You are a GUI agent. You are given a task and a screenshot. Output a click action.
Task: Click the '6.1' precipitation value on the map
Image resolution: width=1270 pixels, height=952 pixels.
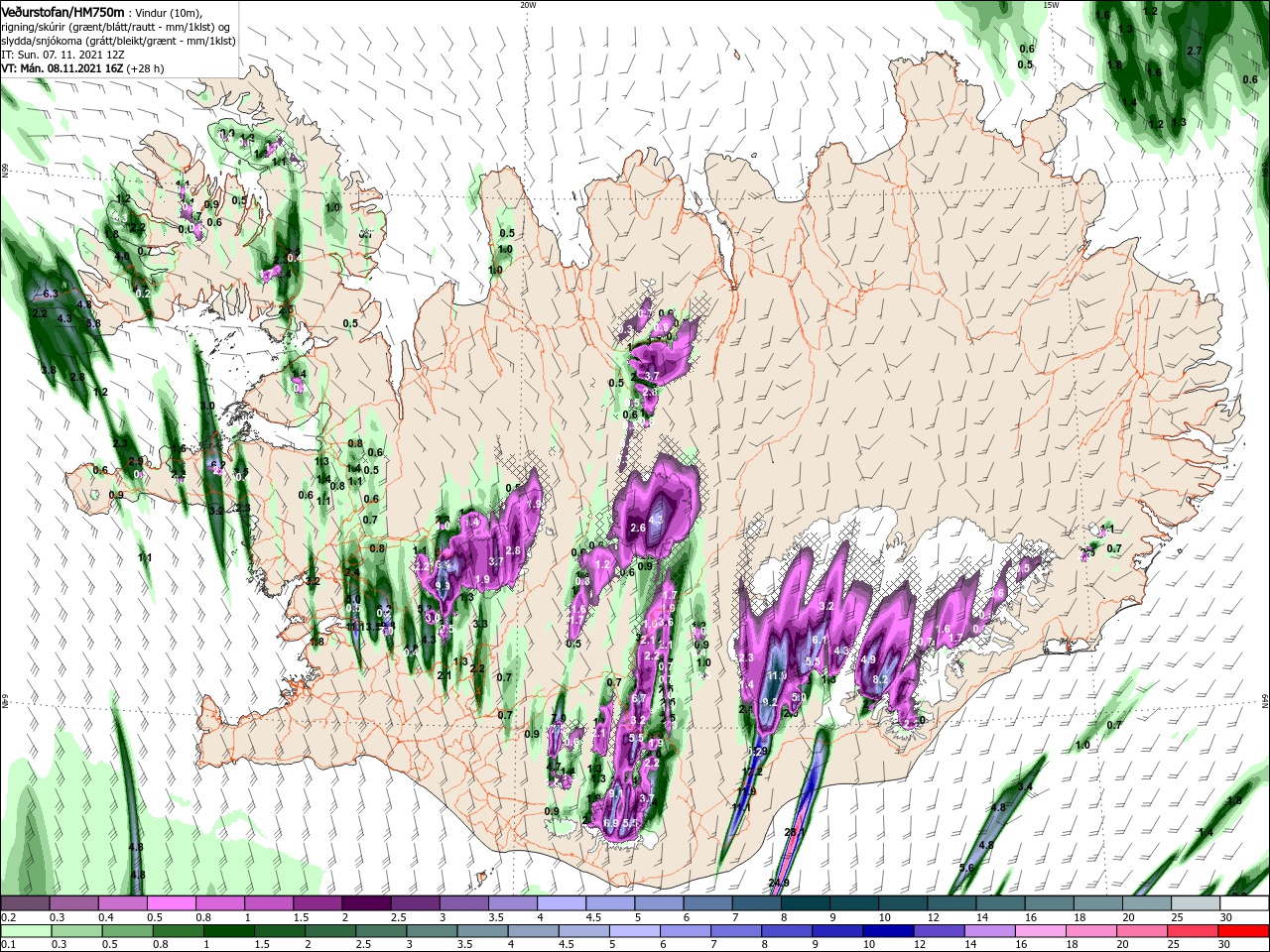tap(820, 640)
